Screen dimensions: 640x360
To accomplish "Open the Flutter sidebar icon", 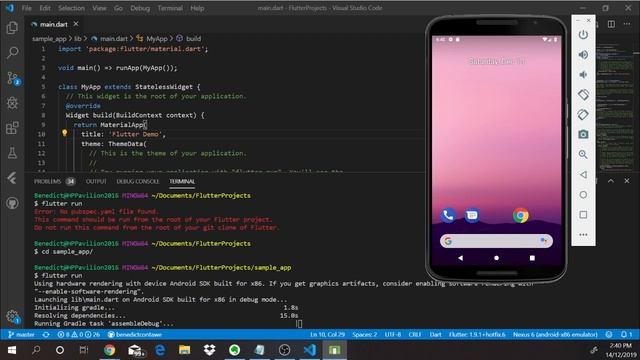I will (12, 178).
